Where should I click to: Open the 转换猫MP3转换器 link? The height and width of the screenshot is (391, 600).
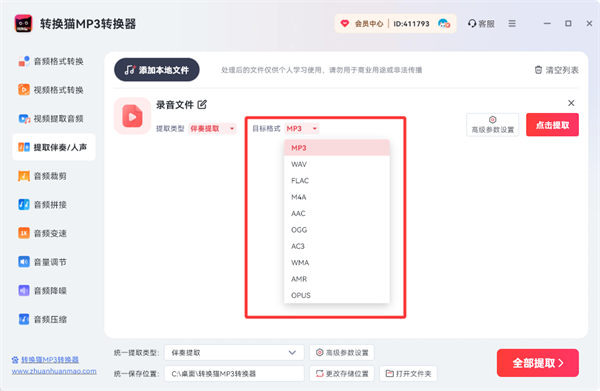tap(50, 360)
